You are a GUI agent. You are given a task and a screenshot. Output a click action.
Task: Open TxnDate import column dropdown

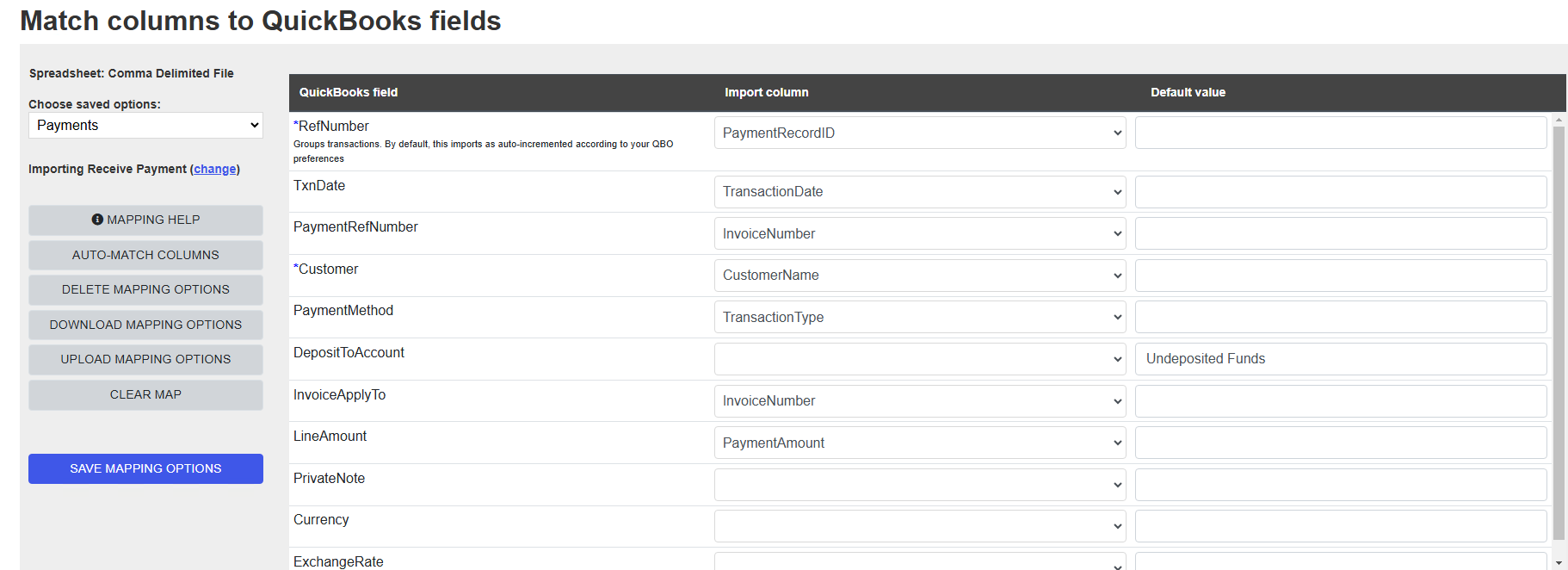[x=920, y=192]
